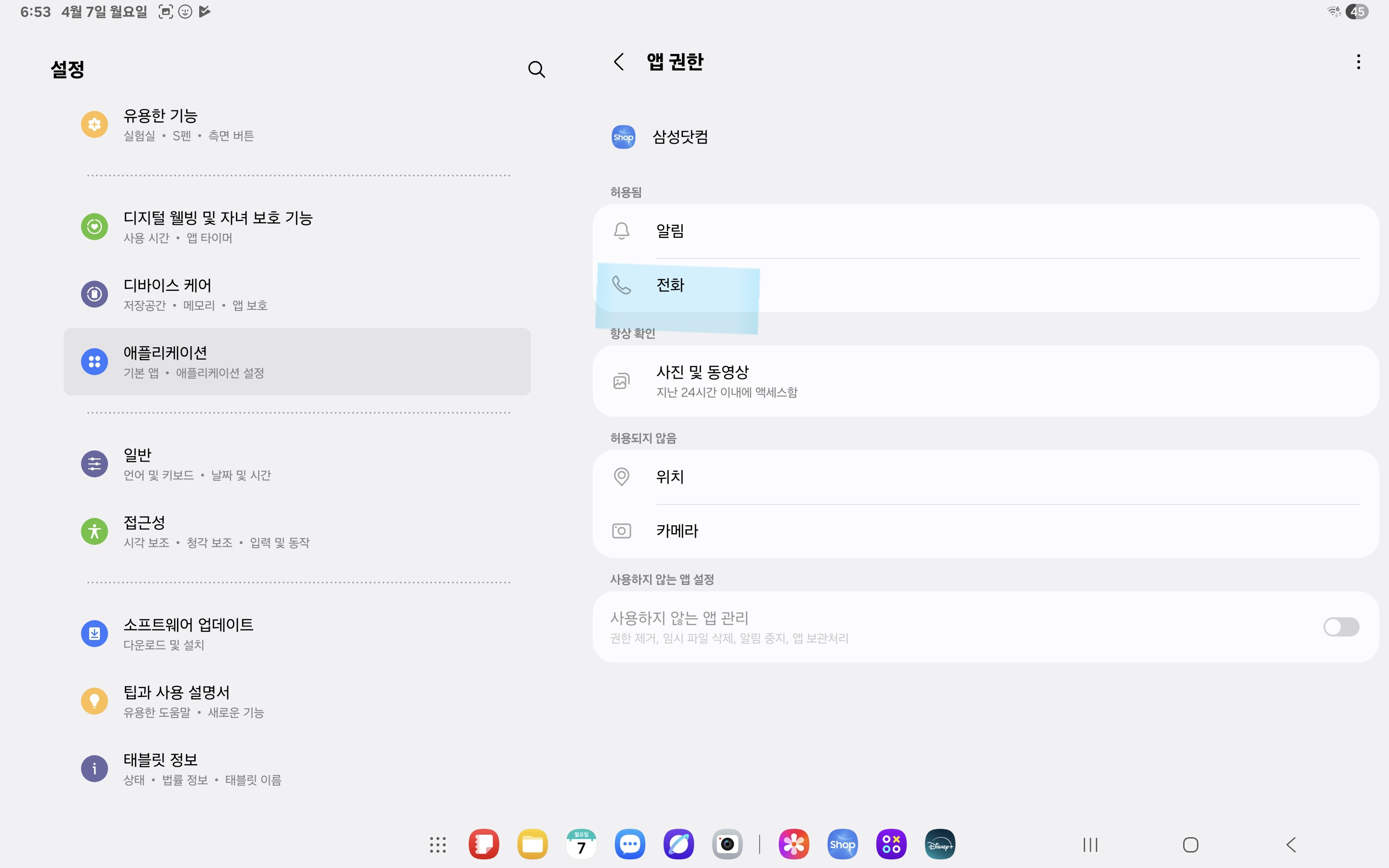Screen dimensions: 1389x868
Task: Open the Samsung Shop taskbar icon
Action: click(x=842, y=844)
